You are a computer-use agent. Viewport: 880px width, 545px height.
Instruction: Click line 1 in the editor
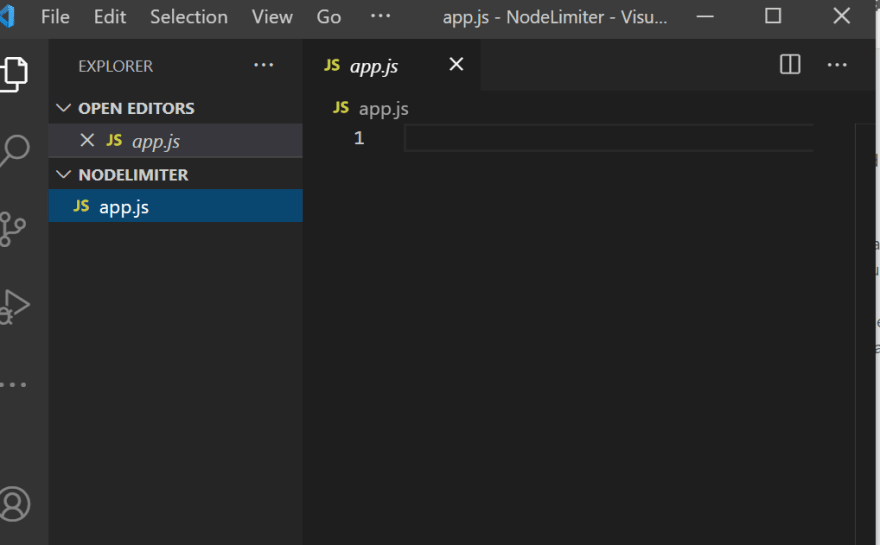coord(608,138)
